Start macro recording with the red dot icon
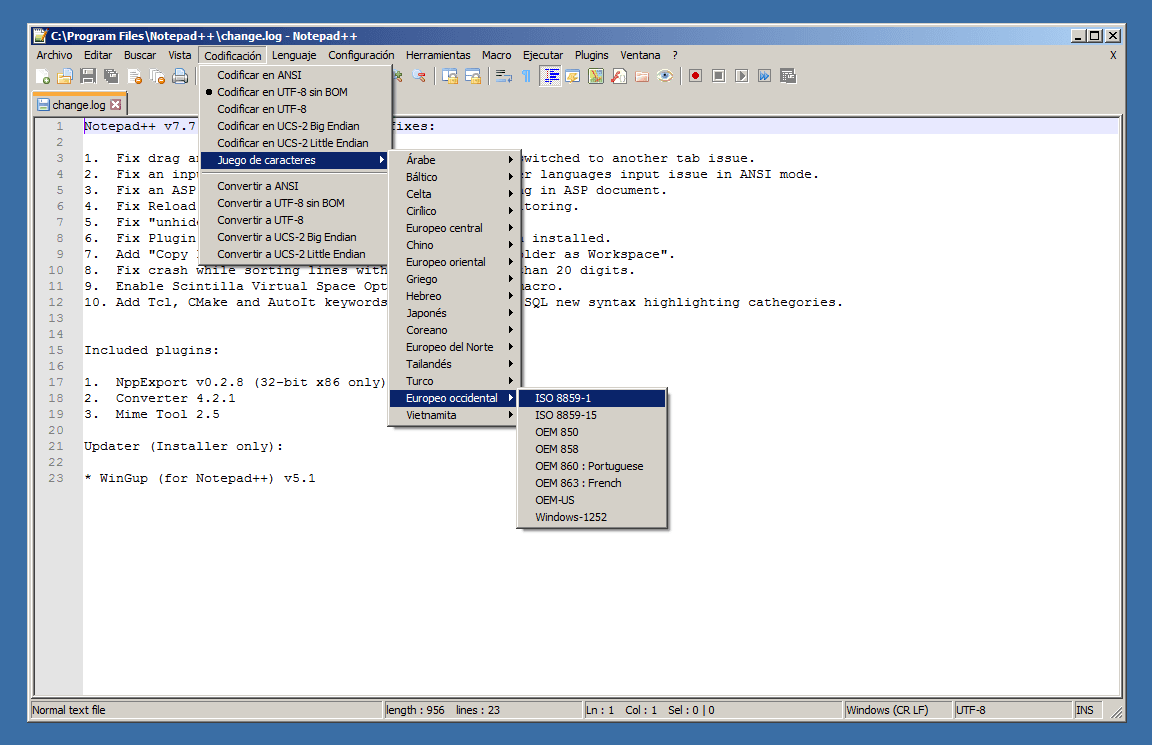 [695, 75]
